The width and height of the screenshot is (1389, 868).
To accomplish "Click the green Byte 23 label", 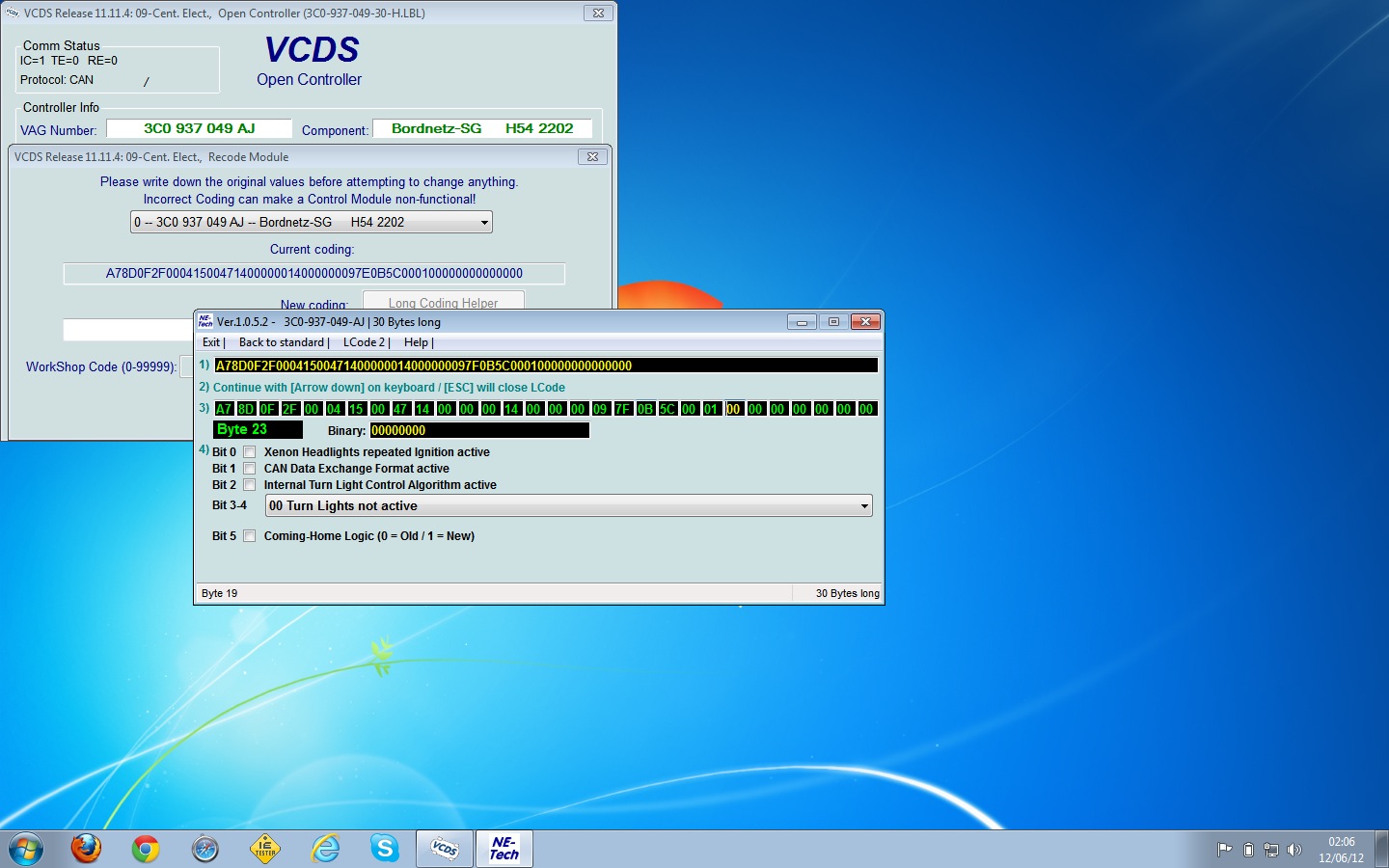I will point(258,430).
